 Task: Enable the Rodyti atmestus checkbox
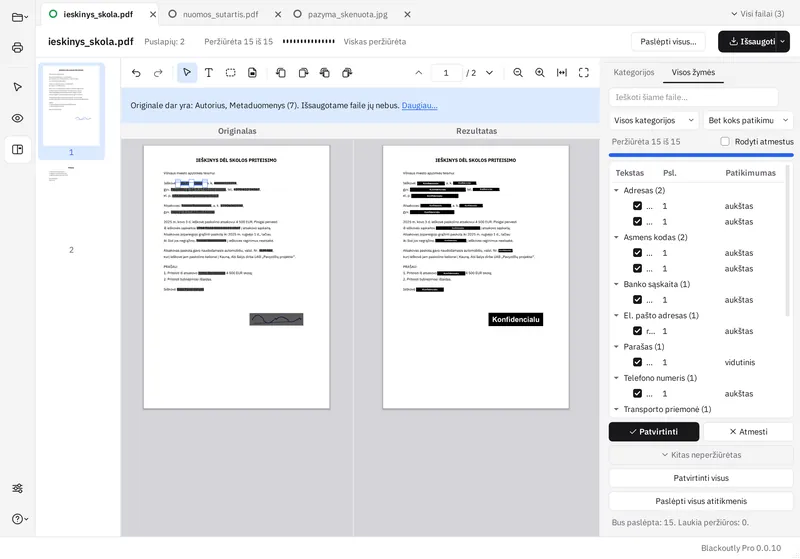724,141
